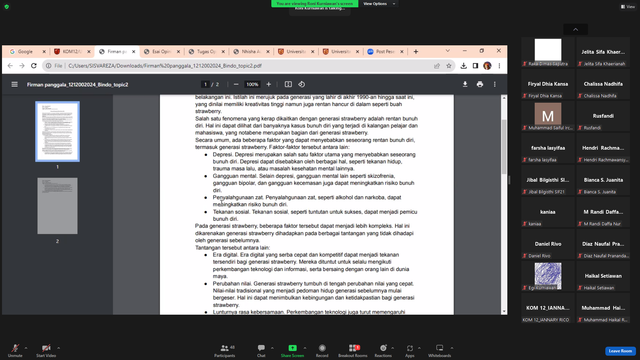Click the browser address bar
Image resolution: width=640 pixels, height=360 pixels.
[249, 66]
